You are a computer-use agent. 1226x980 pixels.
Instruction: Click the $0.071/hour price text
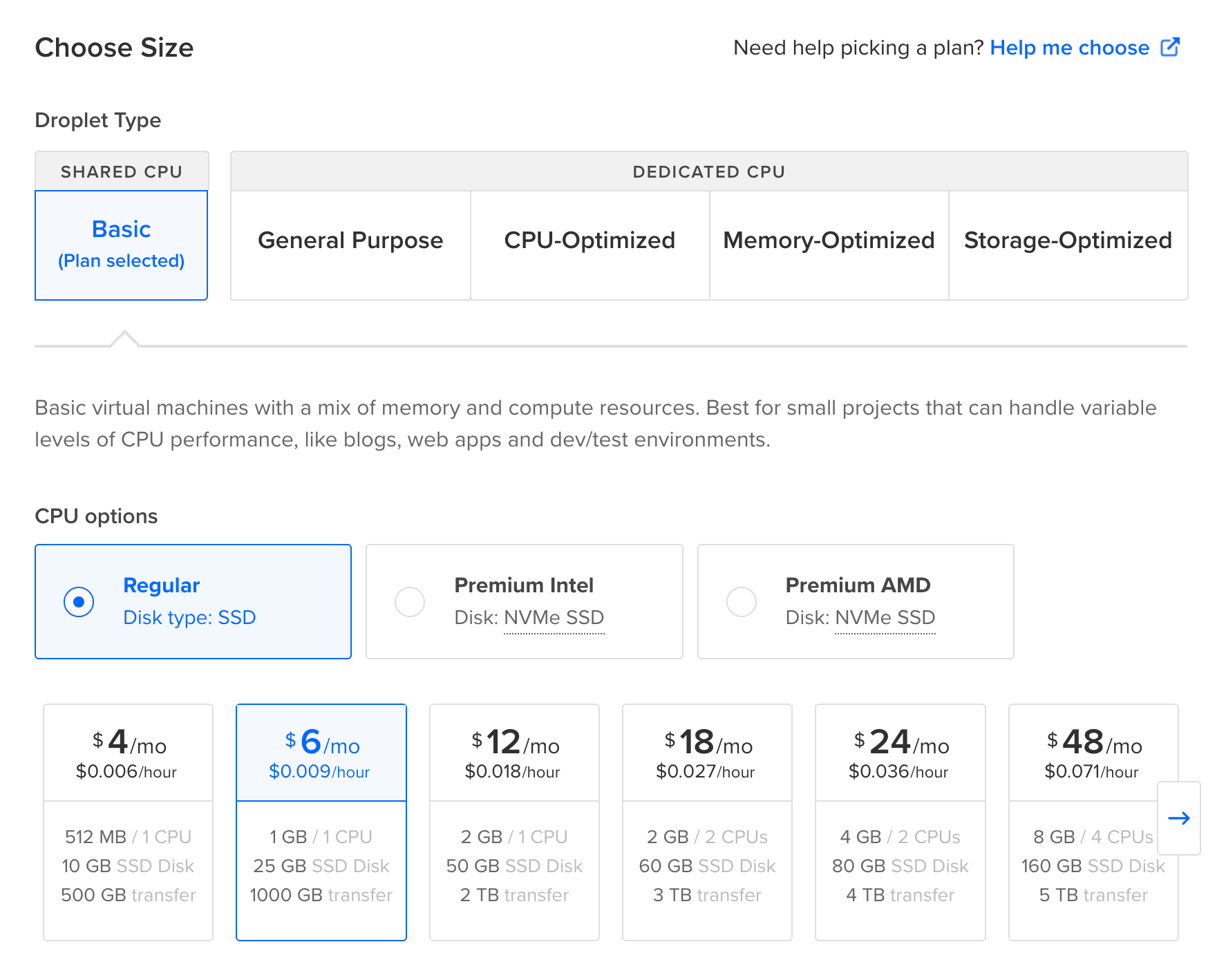click(1091, 772)
